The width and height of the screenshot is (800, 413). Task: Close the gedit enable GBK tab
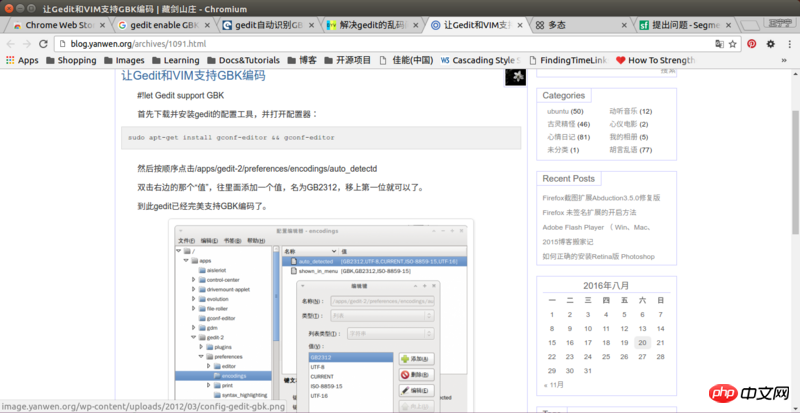[208, 25]
